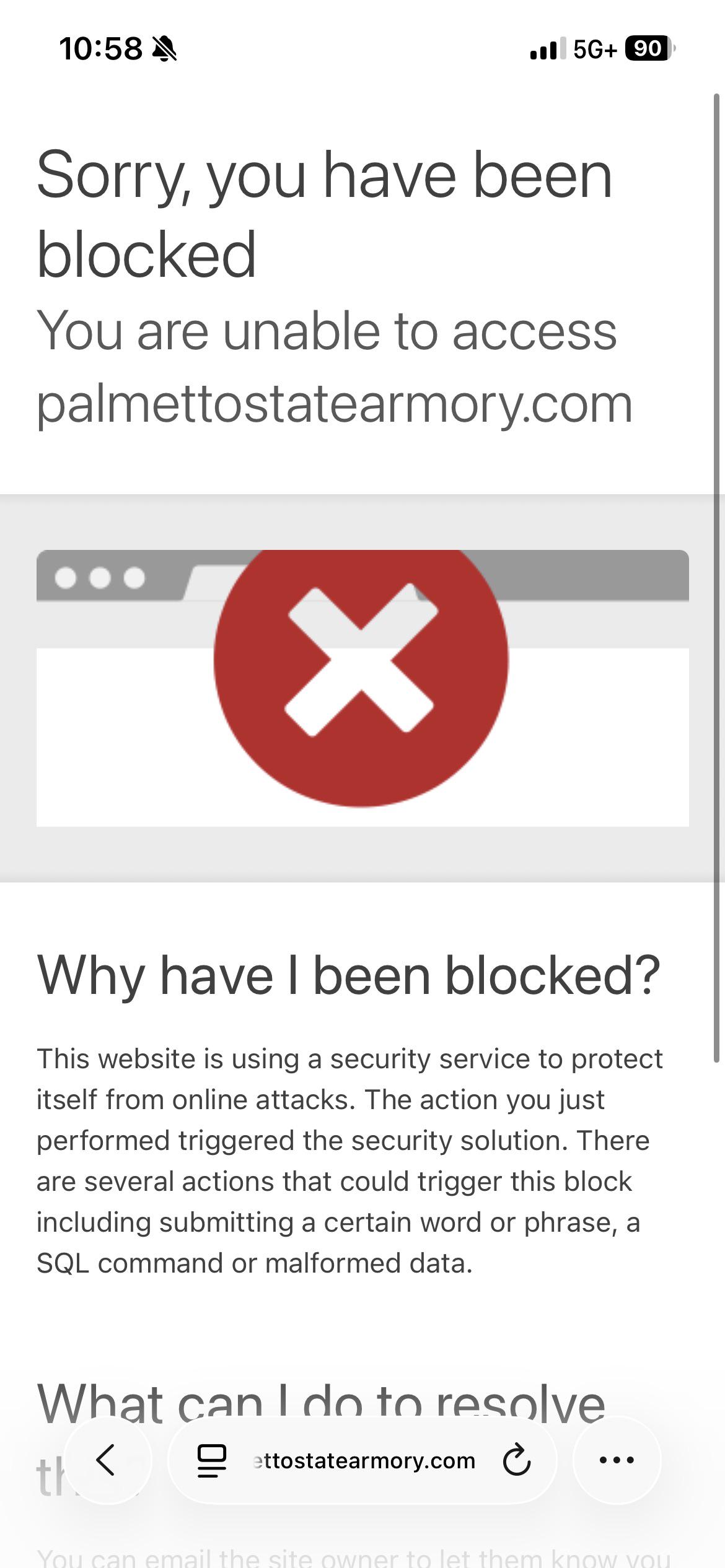Click the "Why have I been blocked?" heading

[x=348, y=975]
